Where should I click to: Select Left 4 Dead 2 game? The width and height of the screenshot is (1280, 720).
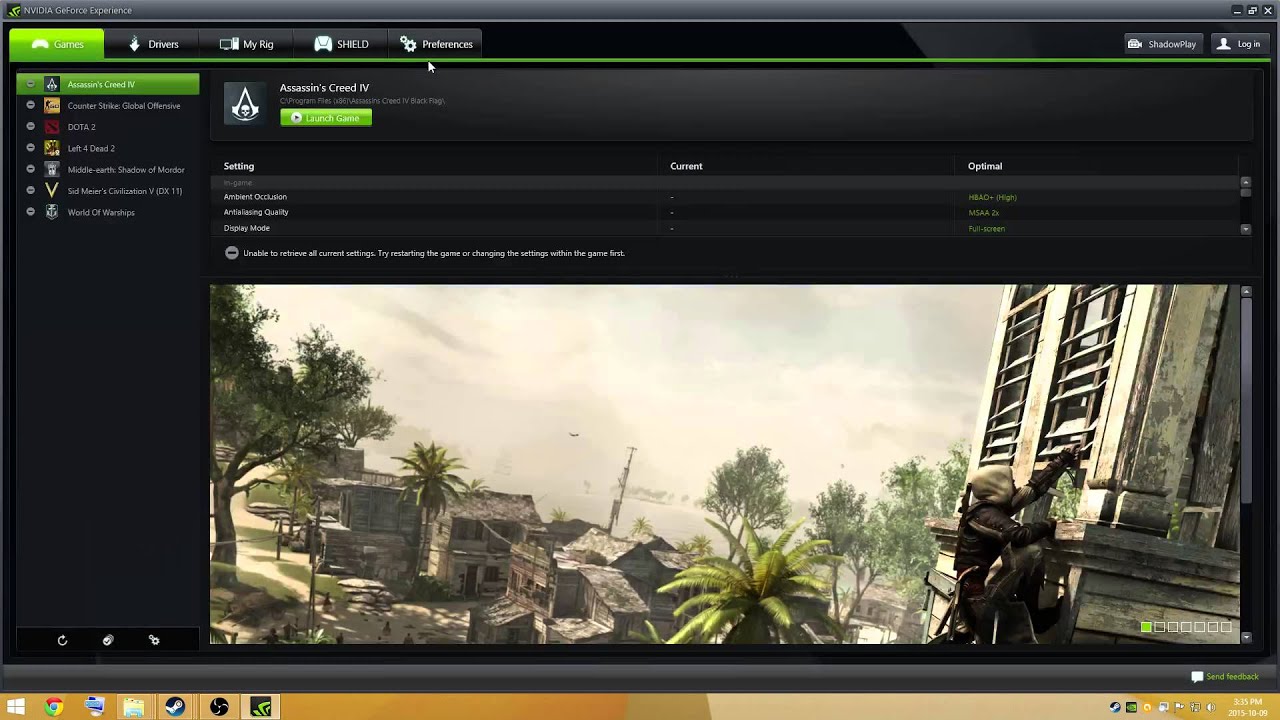coord(108,148)
